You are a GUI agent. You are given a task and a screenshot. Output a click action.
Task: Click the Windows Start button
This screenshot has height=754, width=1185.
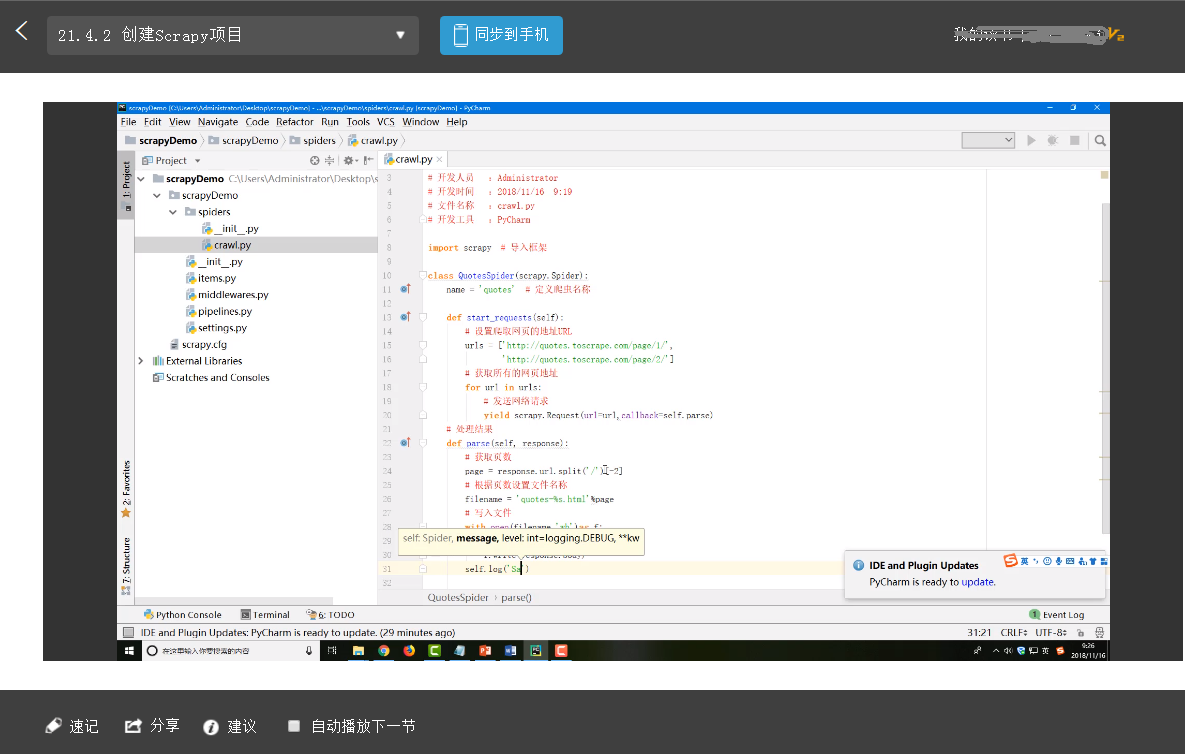pyautogui.click(x=128, y=650)
